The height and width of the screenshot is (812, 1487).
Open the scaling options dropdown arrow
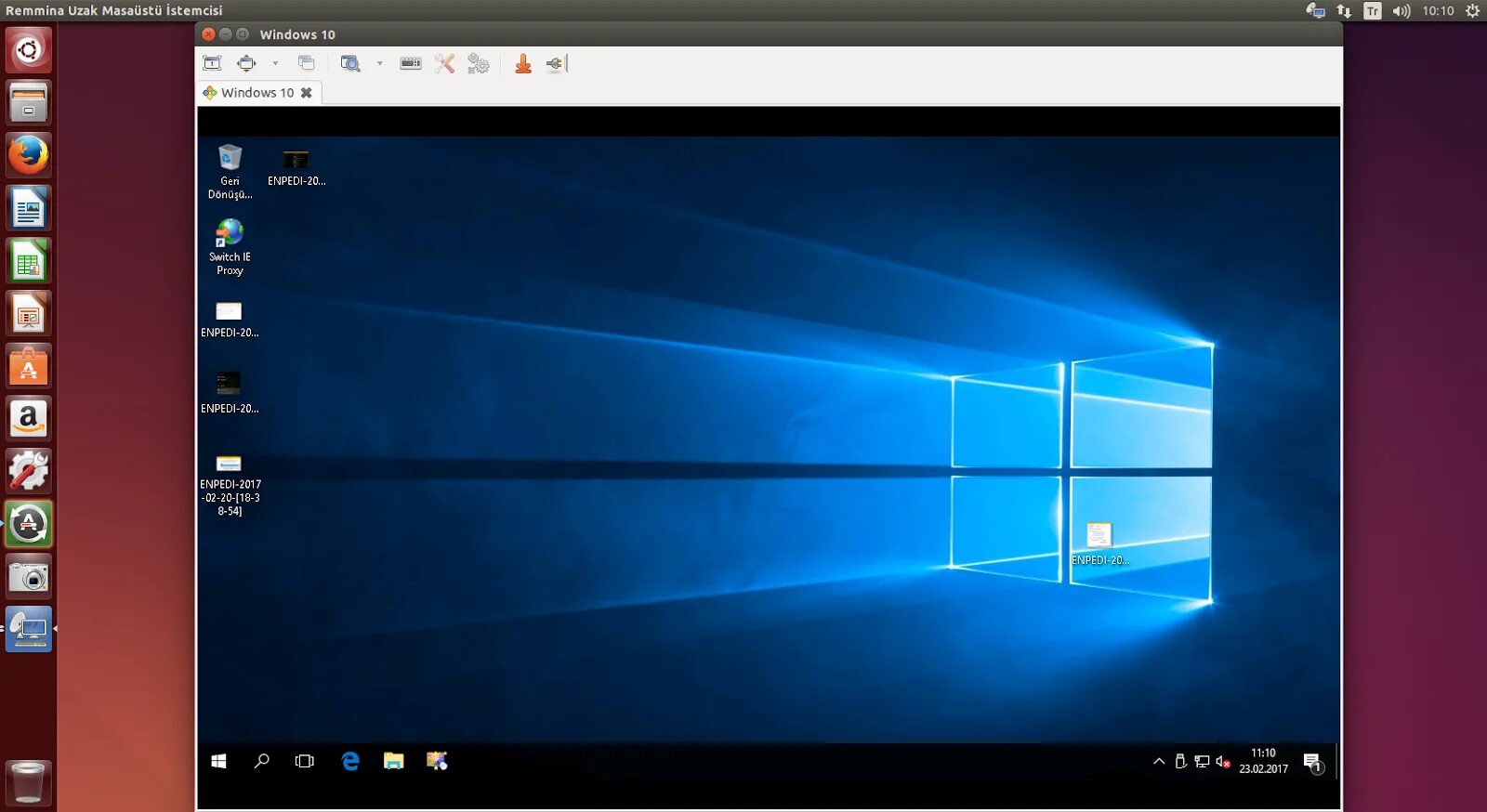pos(379,63)
